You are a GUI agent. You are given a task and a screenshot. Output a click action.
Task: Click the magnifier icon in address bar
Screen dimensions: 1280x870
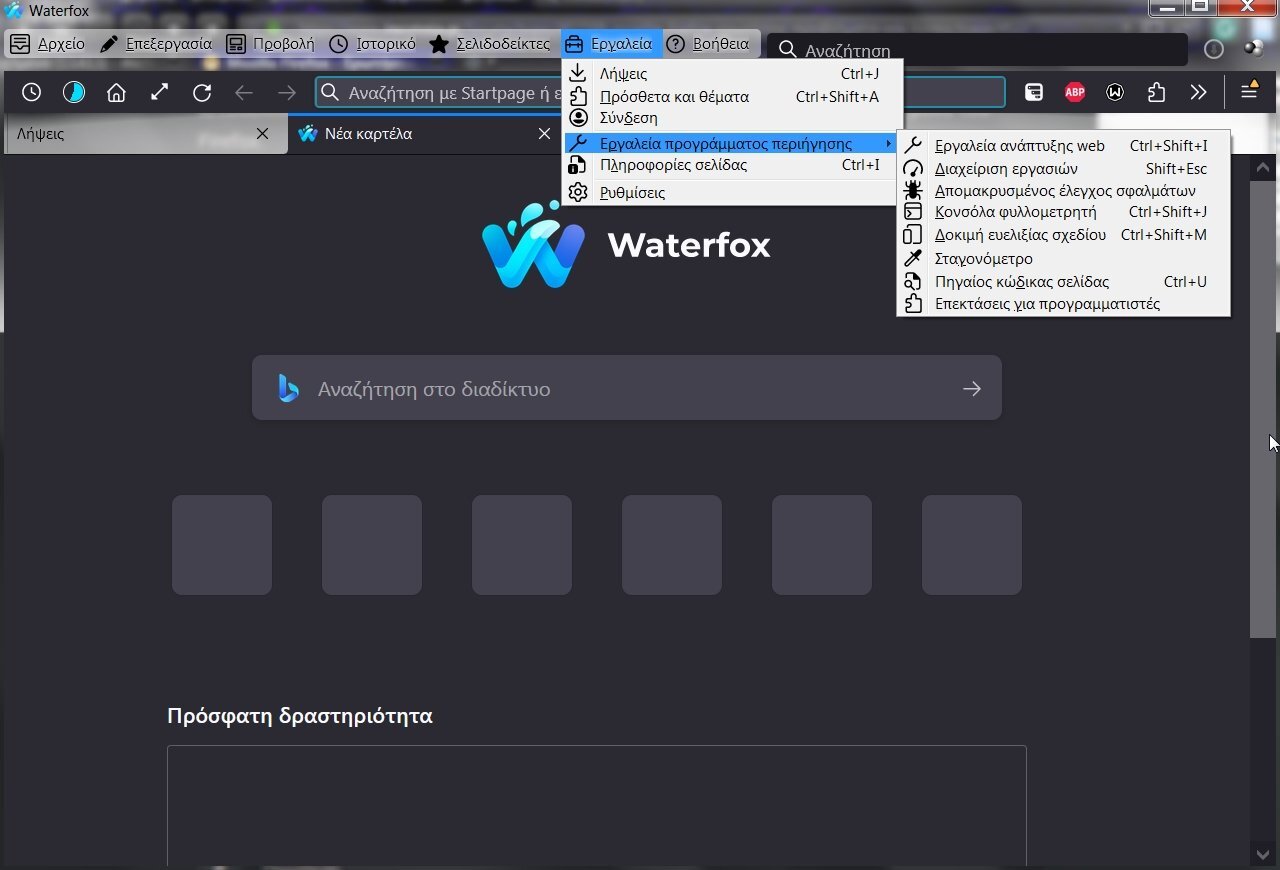330,93
